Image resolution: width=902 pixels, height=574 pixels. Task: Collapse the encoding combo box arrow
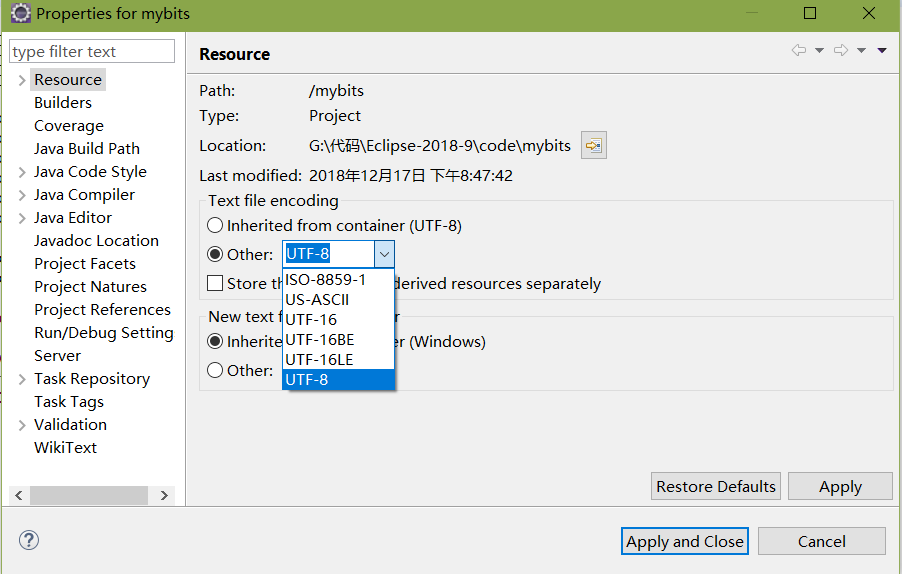coord(384,254)
